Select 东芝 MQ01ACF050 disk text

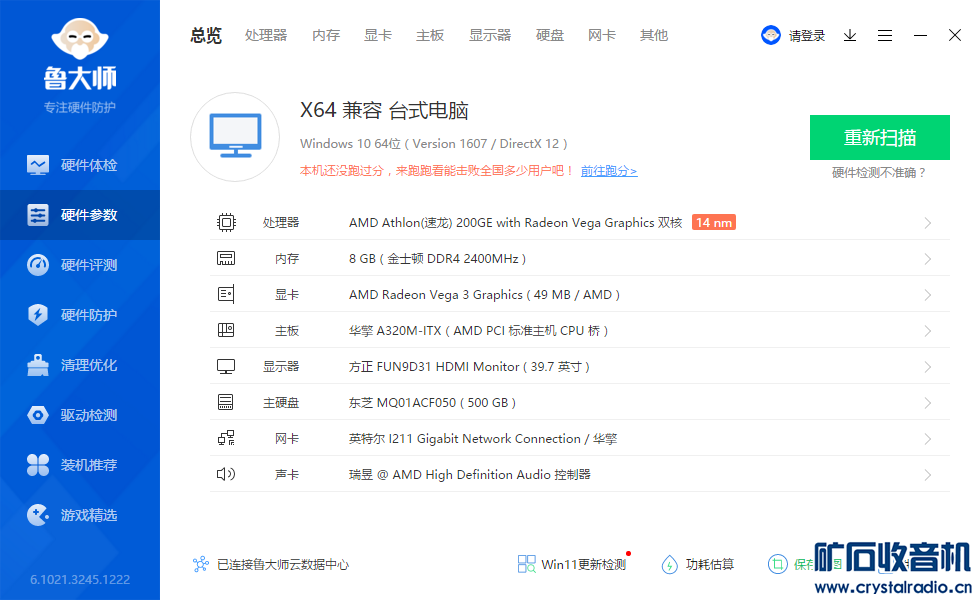tap(432, 402)
